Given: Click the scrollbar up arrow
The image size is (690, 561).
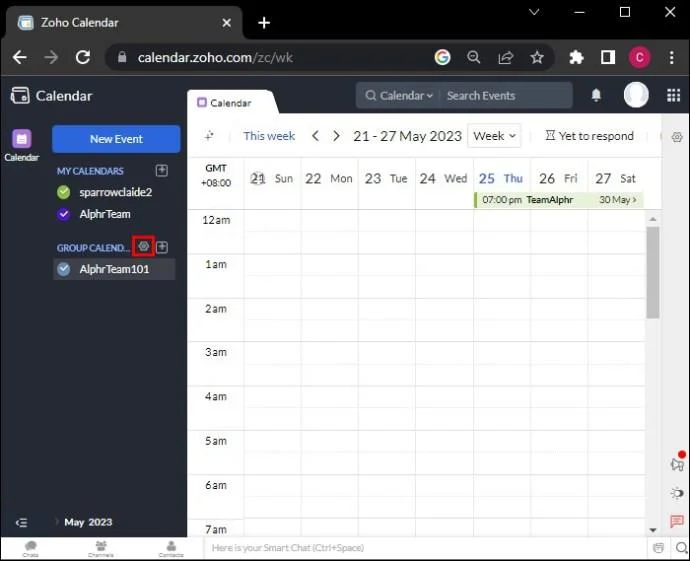Looking at the screenshot, I should 653,219.
